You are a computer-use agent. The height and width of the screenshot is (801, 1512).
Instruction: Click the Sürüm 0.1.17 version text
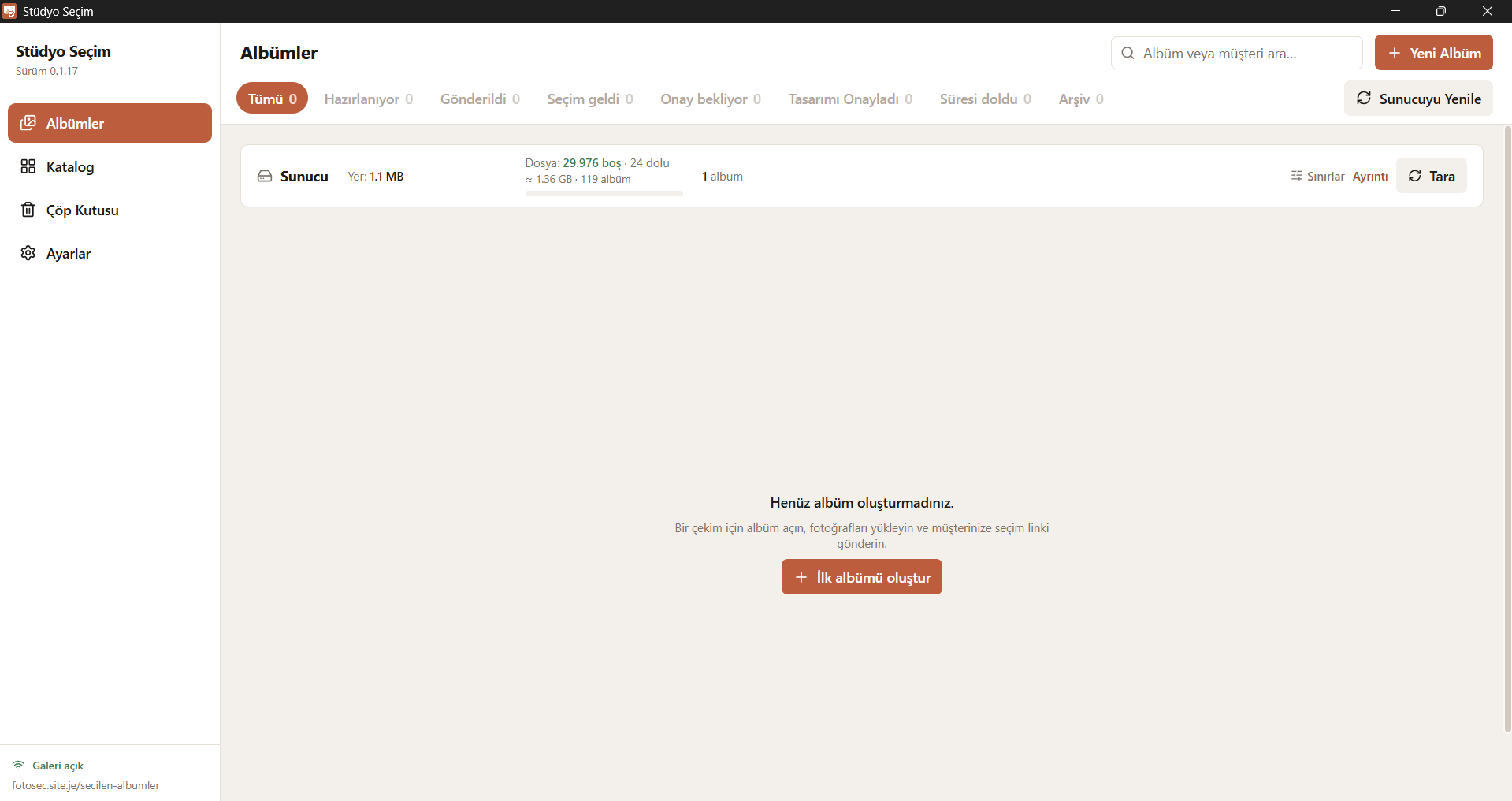pyautogui.click(x=46, y=71)
